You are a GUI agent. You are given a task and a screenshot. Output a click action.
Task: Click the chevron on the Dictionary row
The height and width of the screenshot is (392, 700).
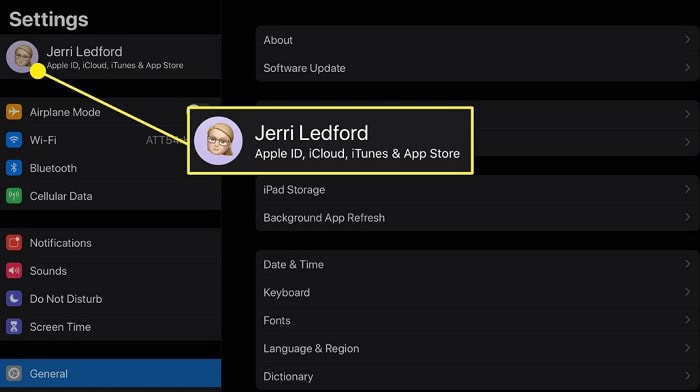click(688, 376)
